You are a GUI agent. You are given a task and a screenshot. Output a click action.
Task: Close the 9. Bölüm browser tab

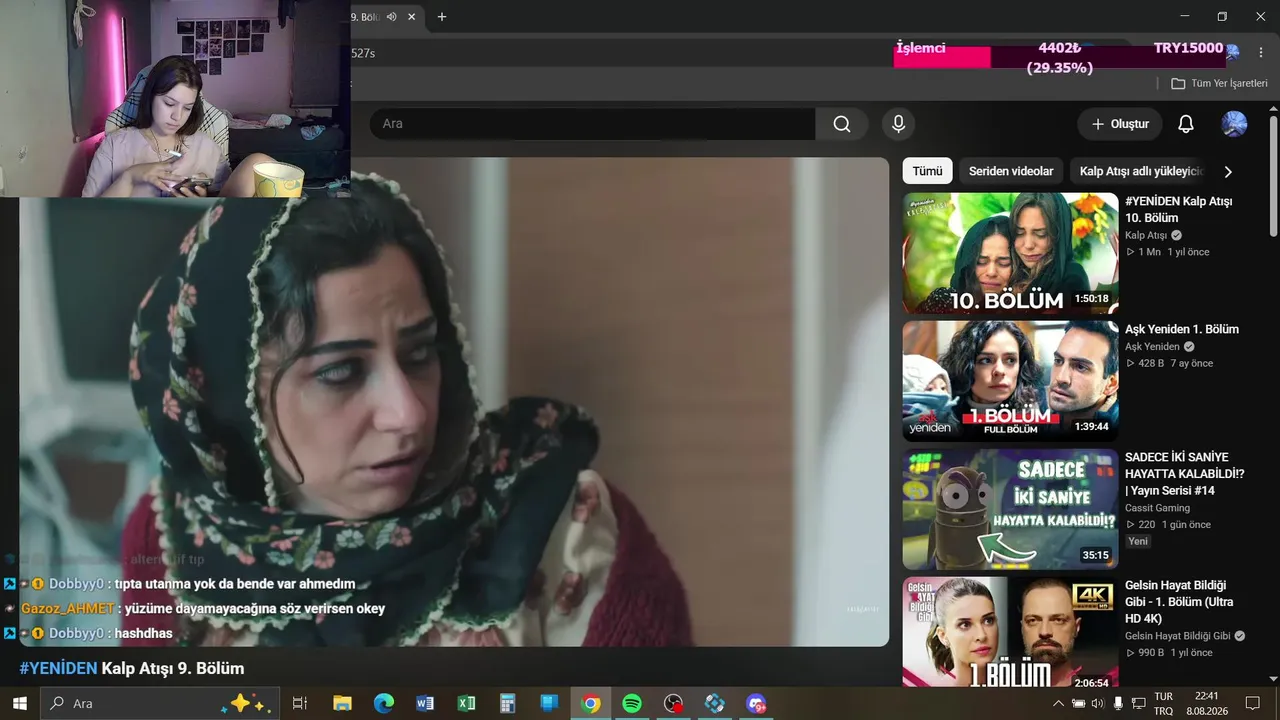point(411,17)
